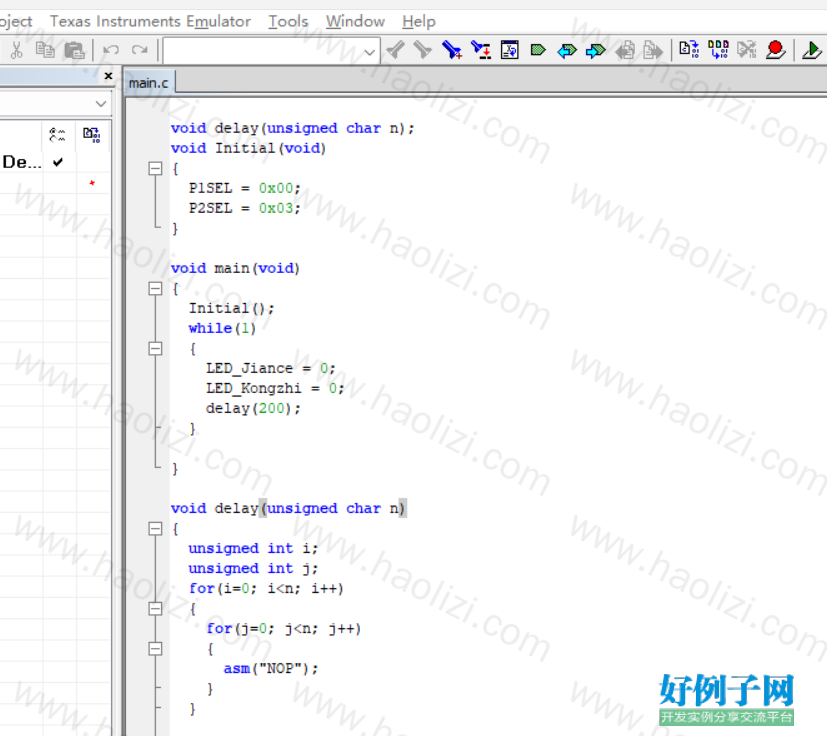Screen dimensions: 827x736
Task: Click the 'Initial();' call line
Action: point(232,309)
